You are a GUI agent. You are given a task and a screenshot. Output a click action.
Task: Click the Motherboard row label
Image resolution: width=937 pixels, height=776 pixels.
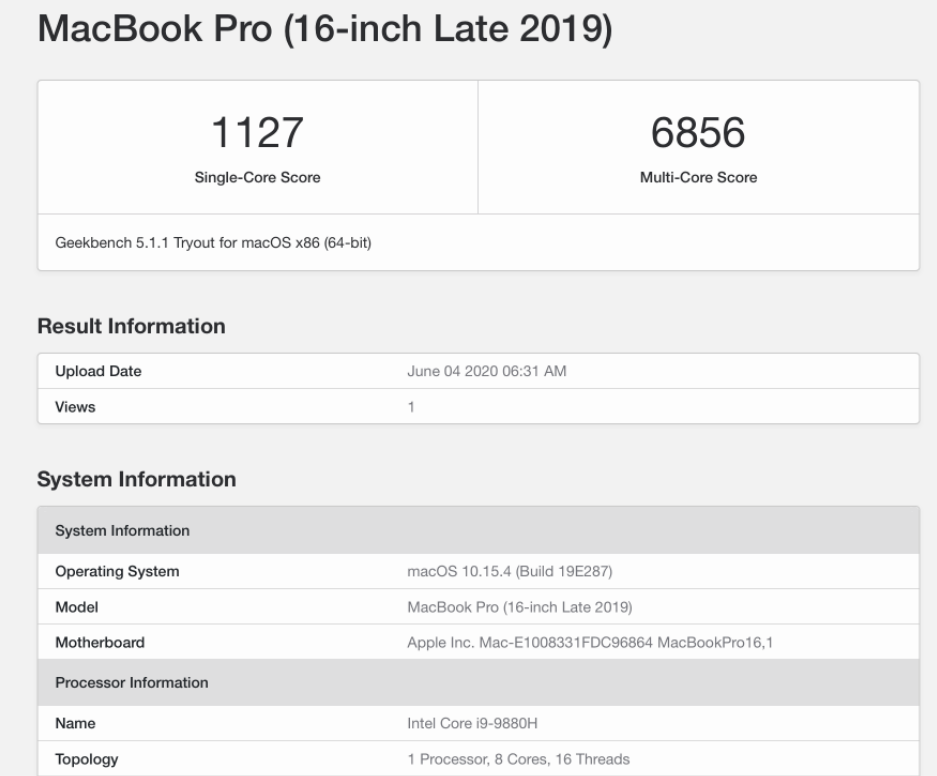[100, 642]
